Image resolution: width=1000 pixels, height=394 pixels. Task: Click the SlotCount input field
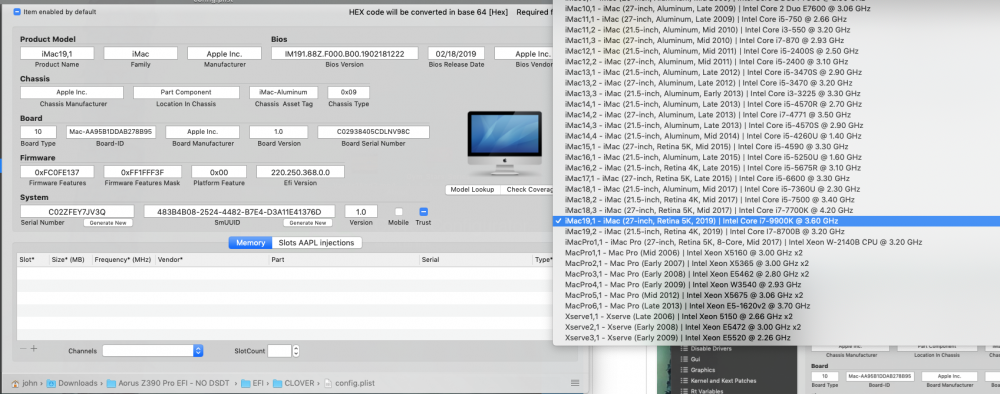pyautogui.click(x=279, y=351)
